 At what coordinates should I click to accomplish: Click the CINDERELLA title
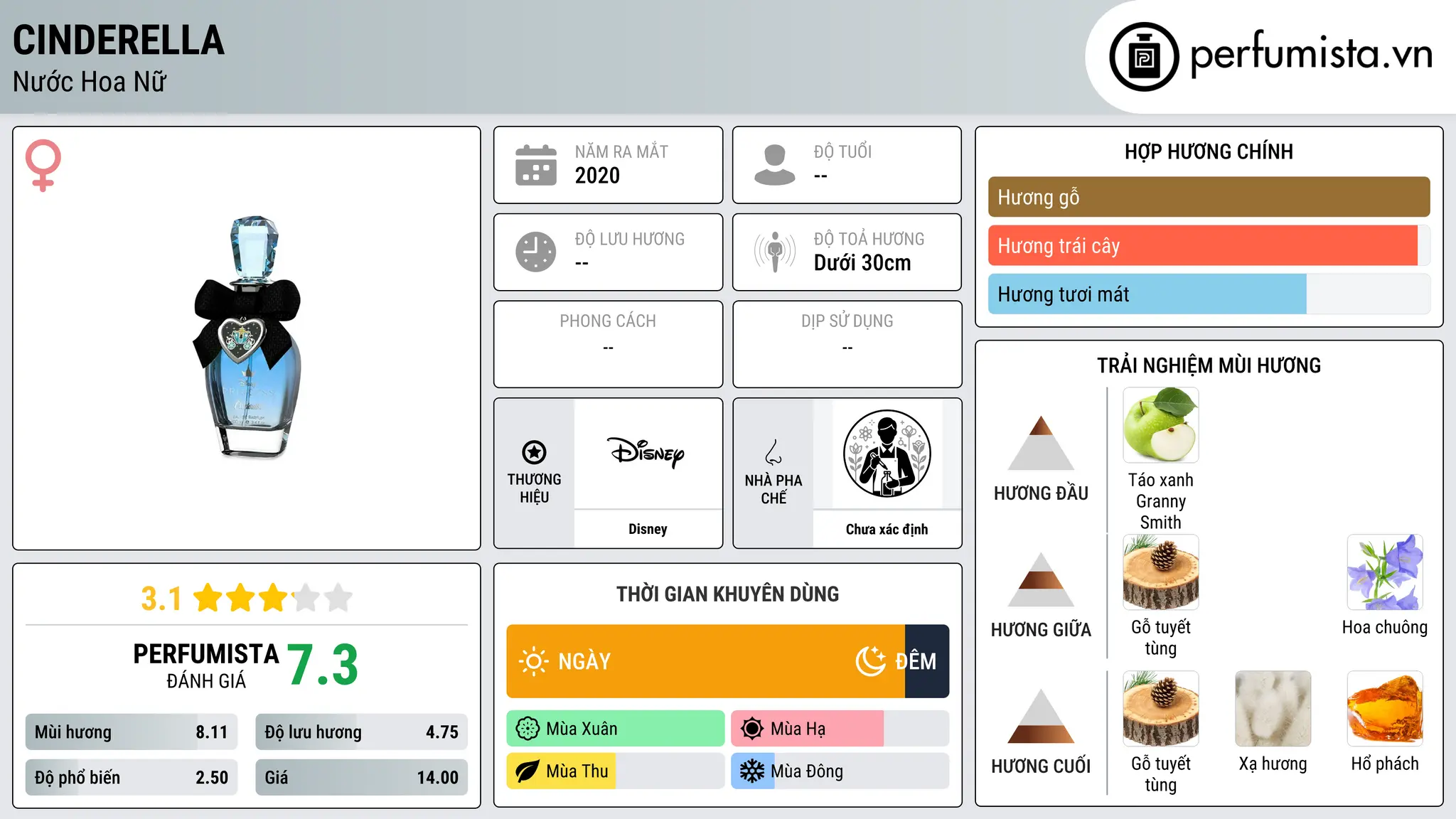pyautogui.click(x=119, y=40)
